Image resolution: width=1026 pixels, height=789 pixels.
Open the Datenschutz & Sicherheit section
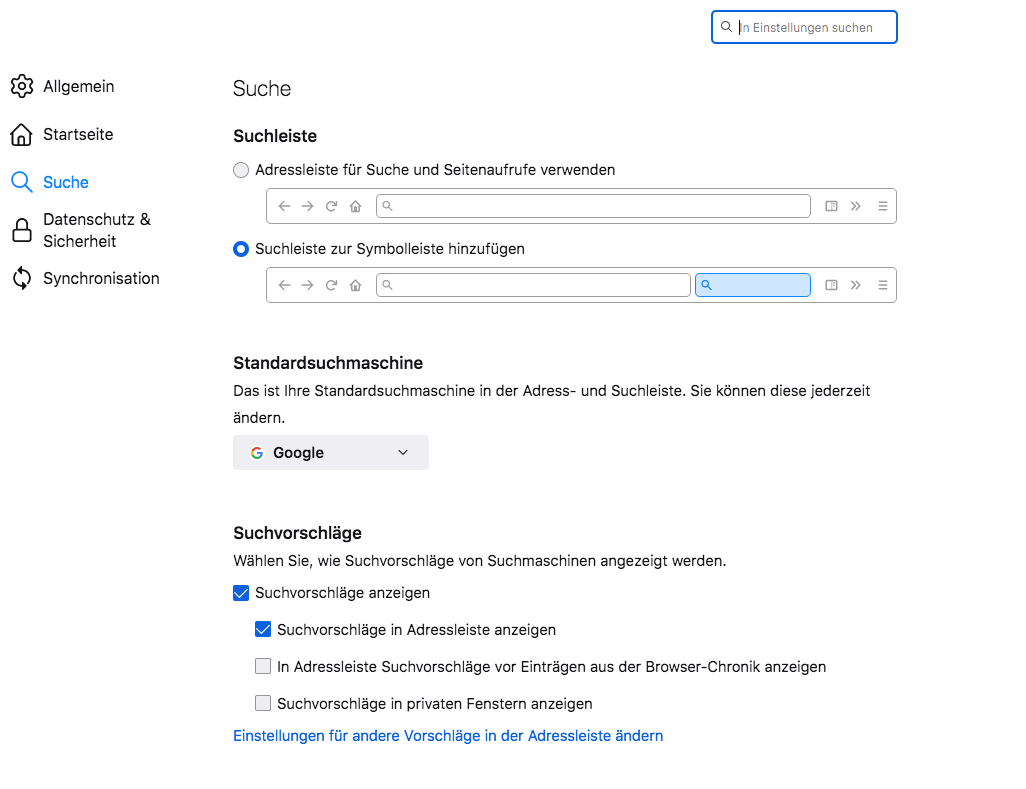tap(96, 230)
